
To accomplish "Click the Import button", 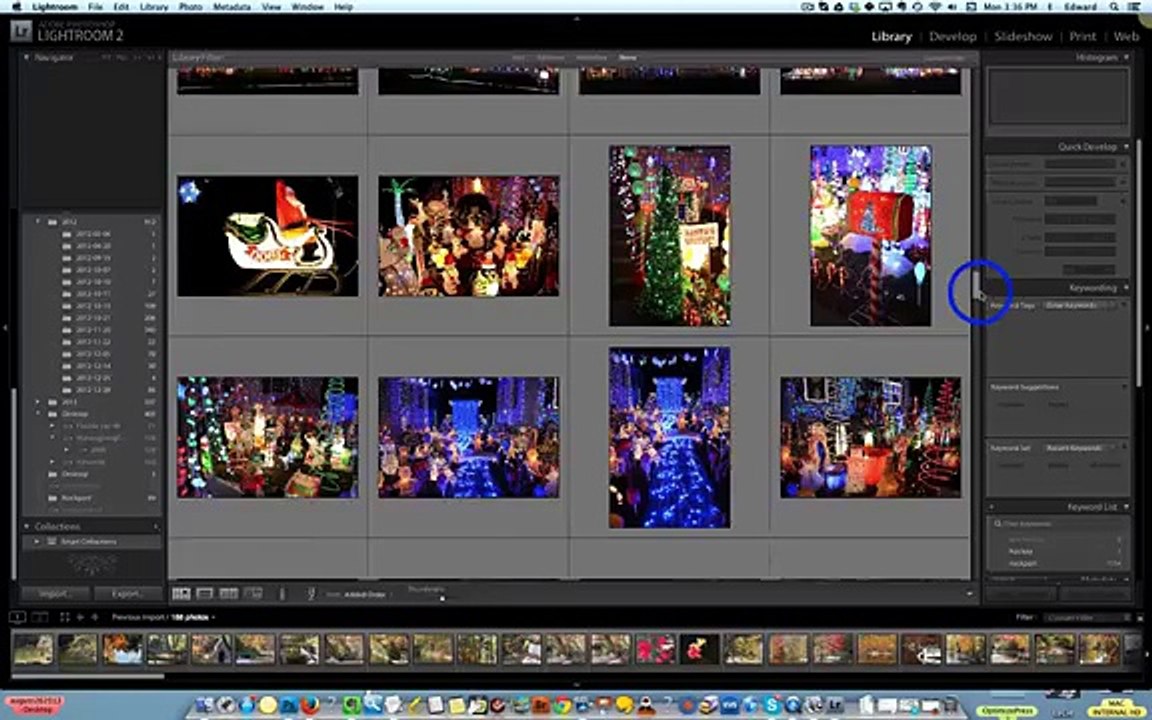I will tap(54, 594).
